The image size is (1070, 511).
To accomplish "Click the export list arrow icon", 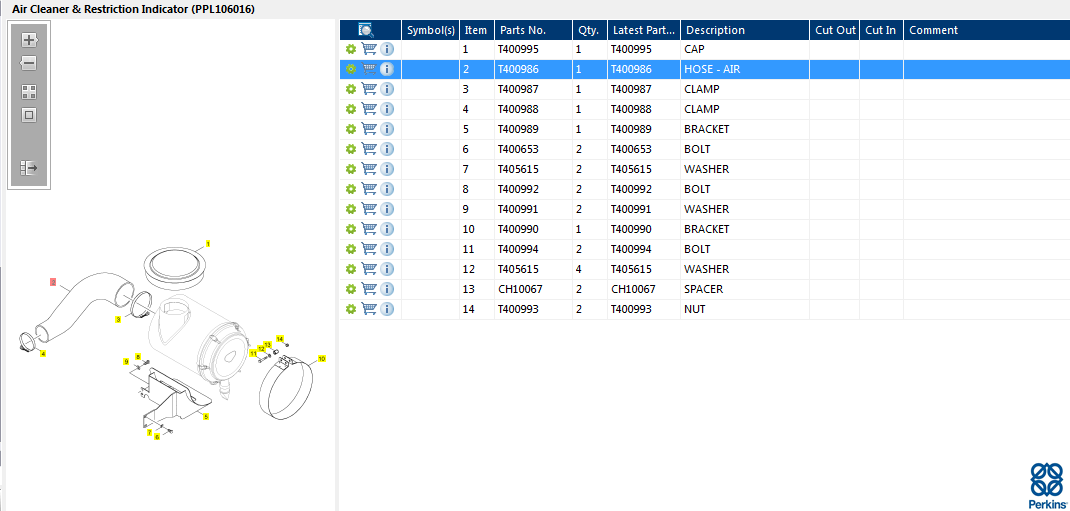I will coord(29,168).
